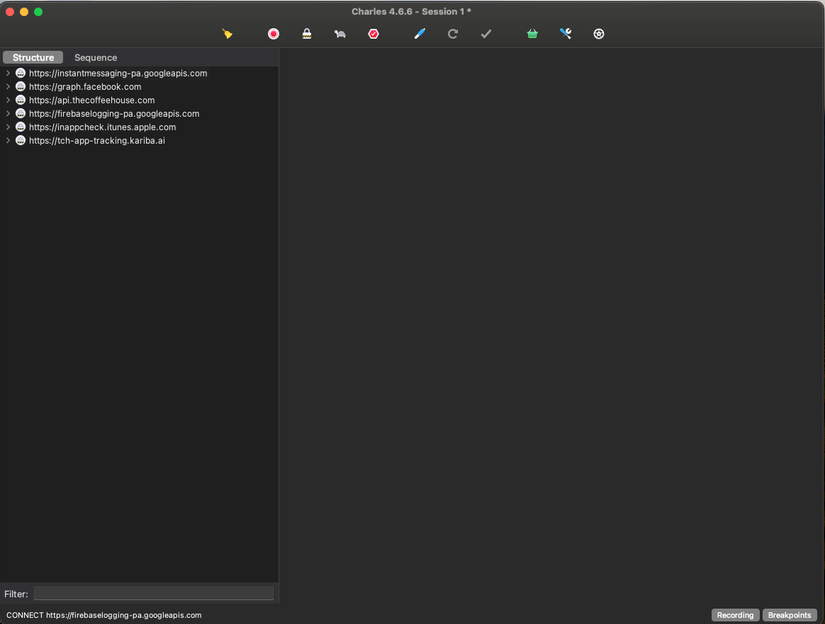Enable SSL Proxying via the padlock icon
The height and width of the screenshot is (624, 825).
coord(306,33)
